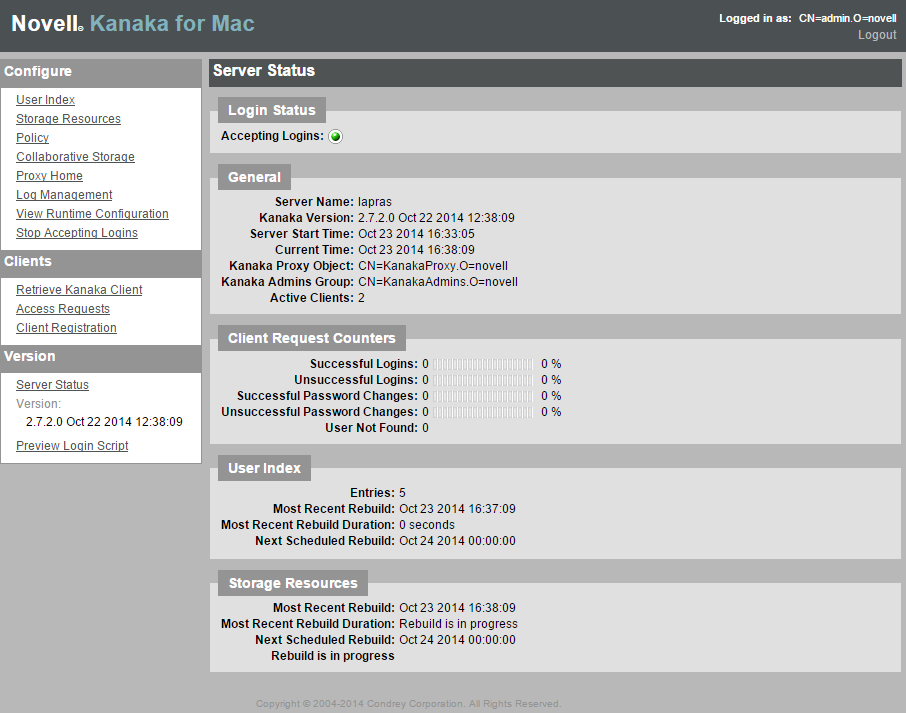This screenshot has width=906, height=713.
Task: Open Storage Resources configuration link
Action: [x=68, y=118]
